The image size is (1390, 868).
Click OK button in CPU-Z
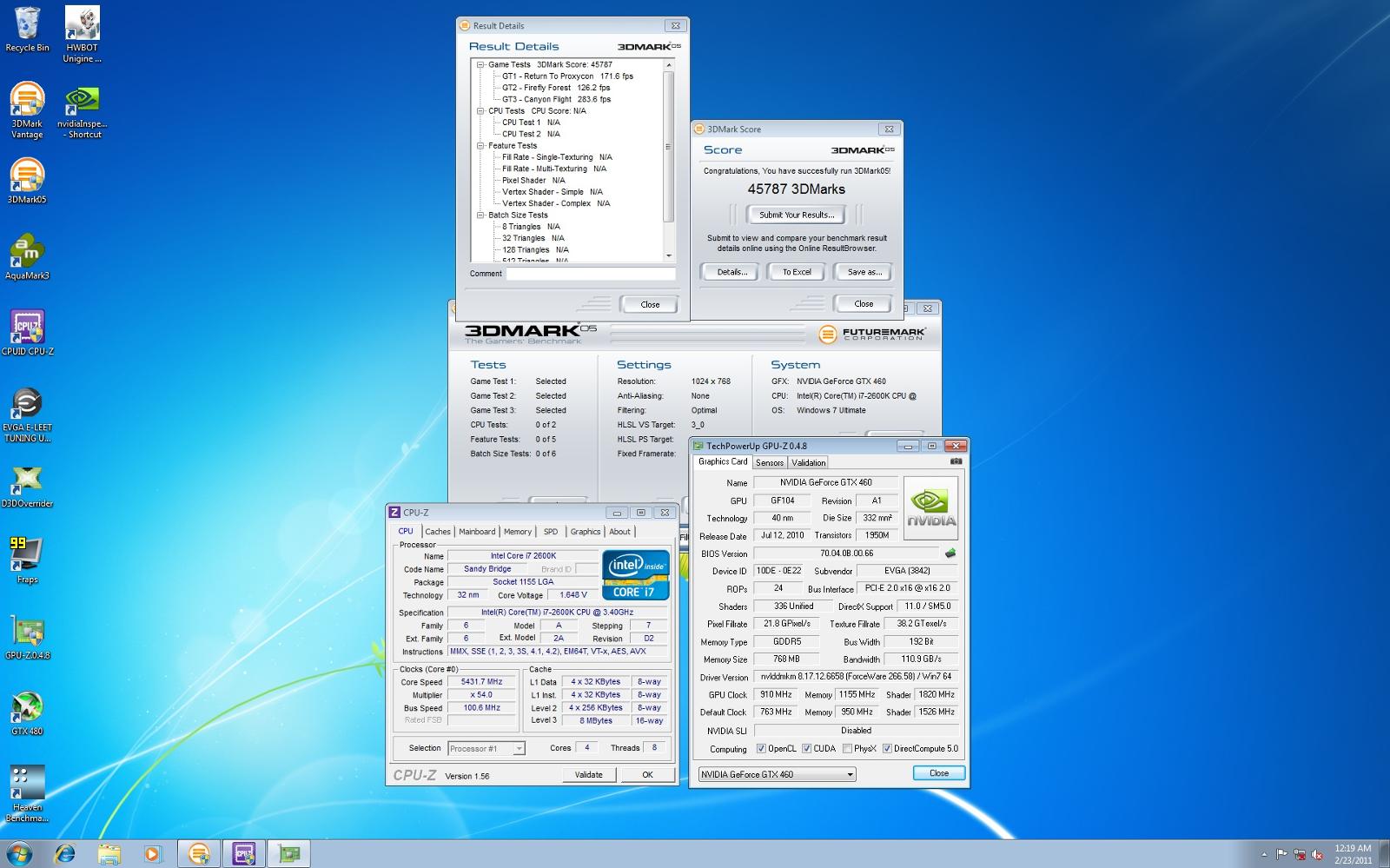(x=647, y=775)
